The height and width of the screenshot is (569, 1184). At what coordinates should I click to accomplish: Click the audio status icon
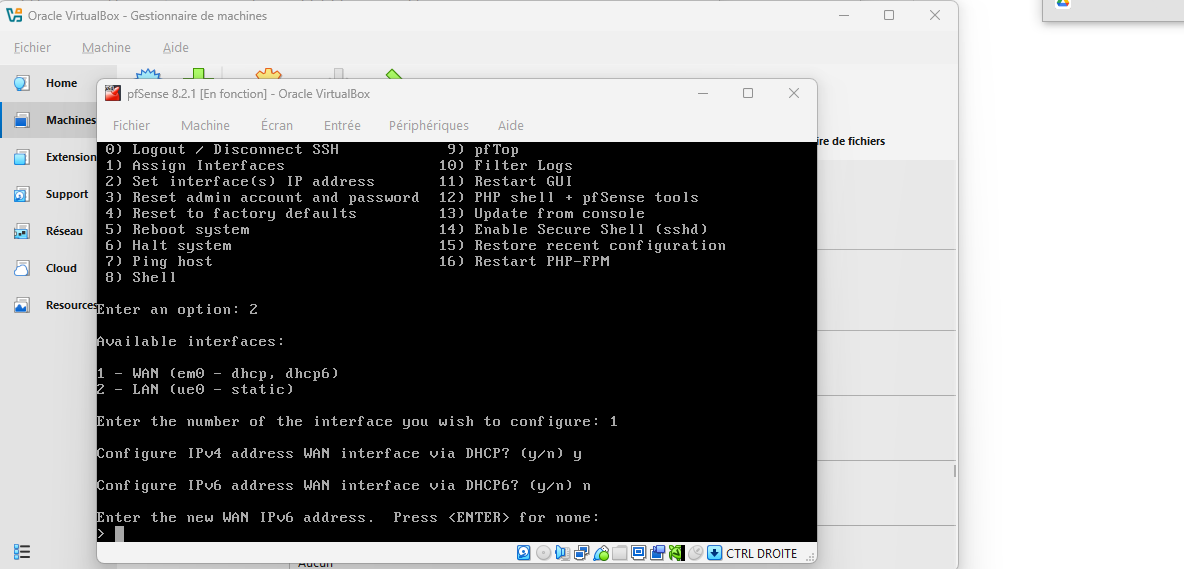coord(562,553)
